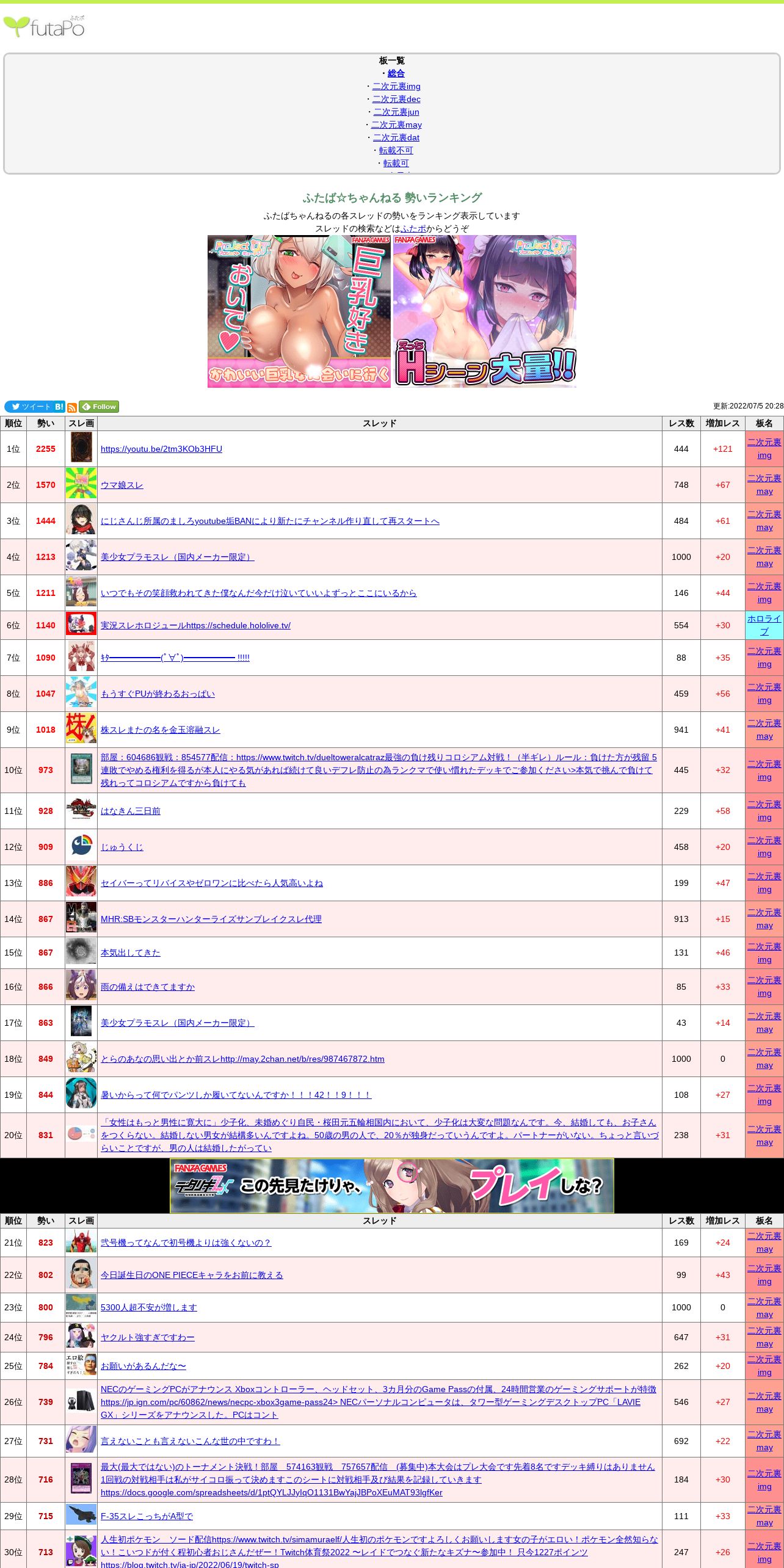The width and height of the screenshot is (784, 1568).
Task: Open the 株スレ金玉溶融スレ thread
Action: pos(161,730)
